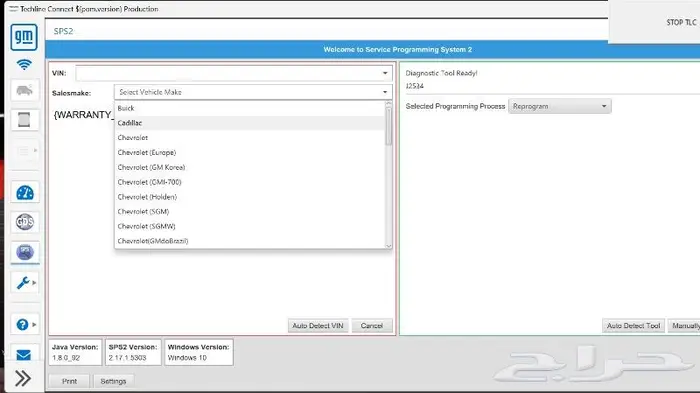700x393 pixels.
Task: Launch the GDS application icon
Action: click(x=25, y=222)
